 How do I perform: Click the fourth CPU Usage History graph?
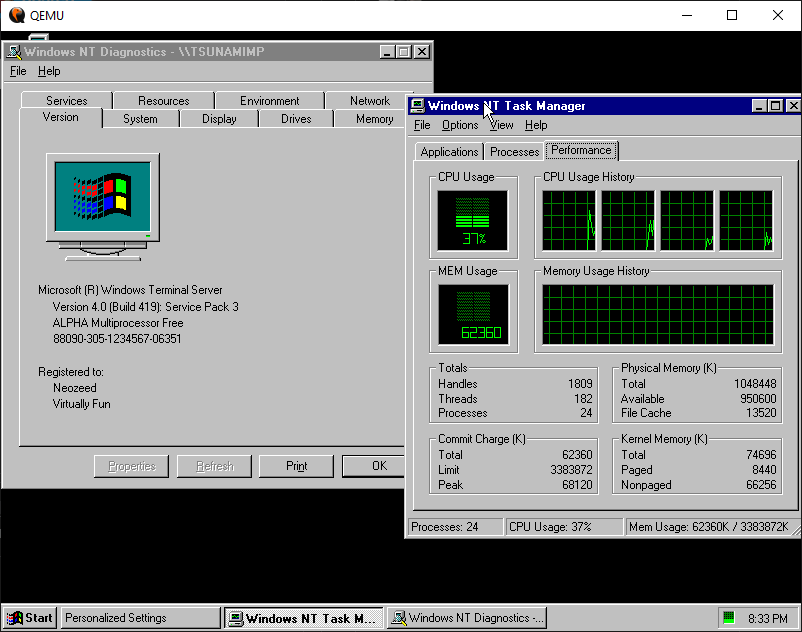click(746, 220)
